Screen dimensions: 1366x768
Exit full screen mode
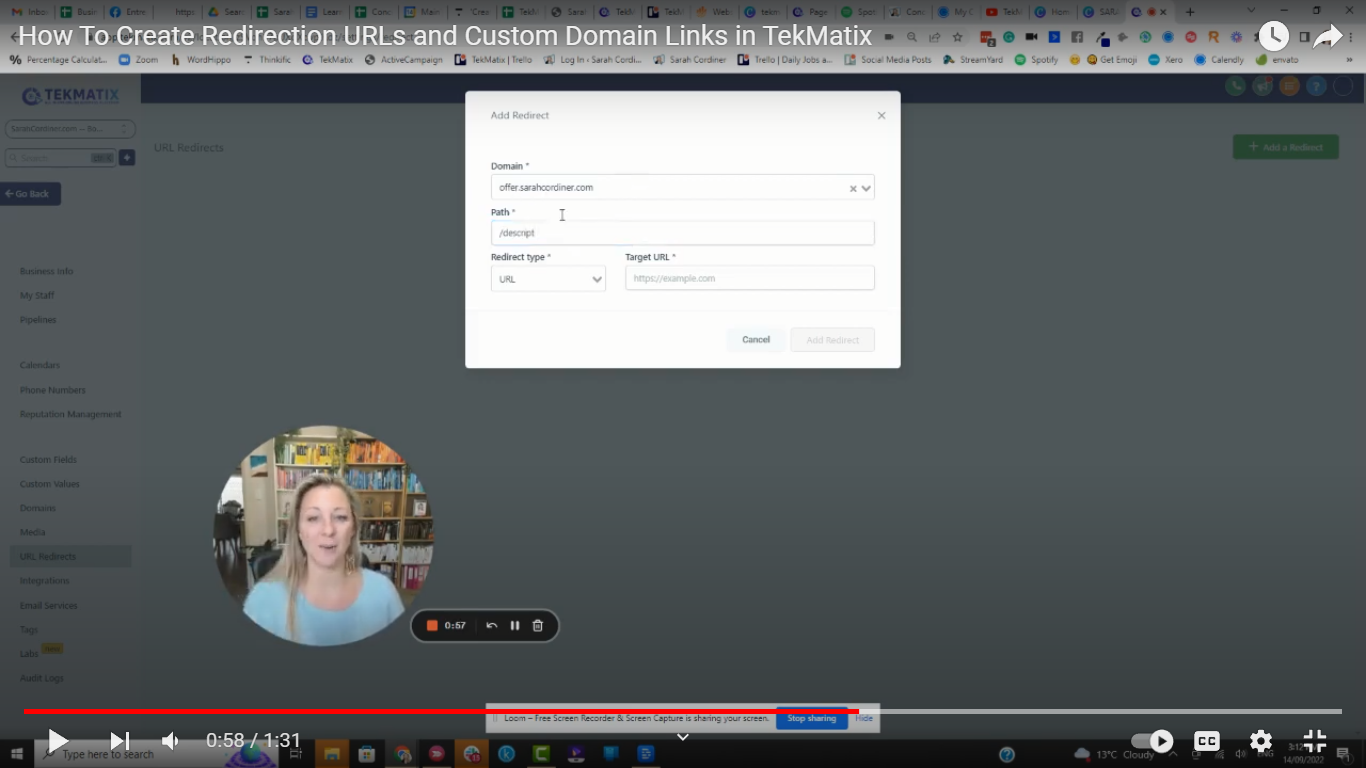coord(1315,741)
